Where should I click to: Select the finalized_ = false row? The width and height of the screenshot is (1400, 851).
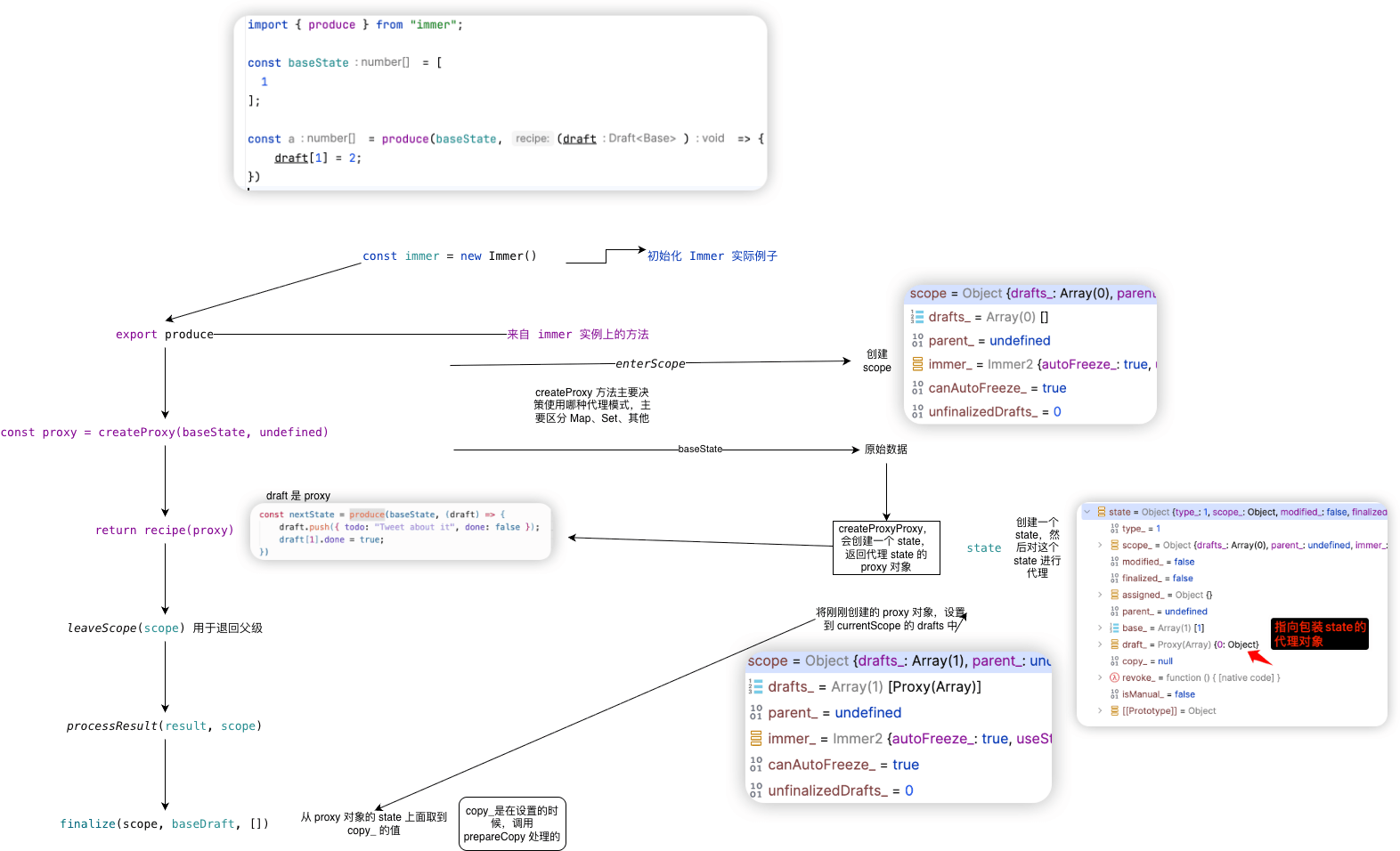[x=1157, y=579]
